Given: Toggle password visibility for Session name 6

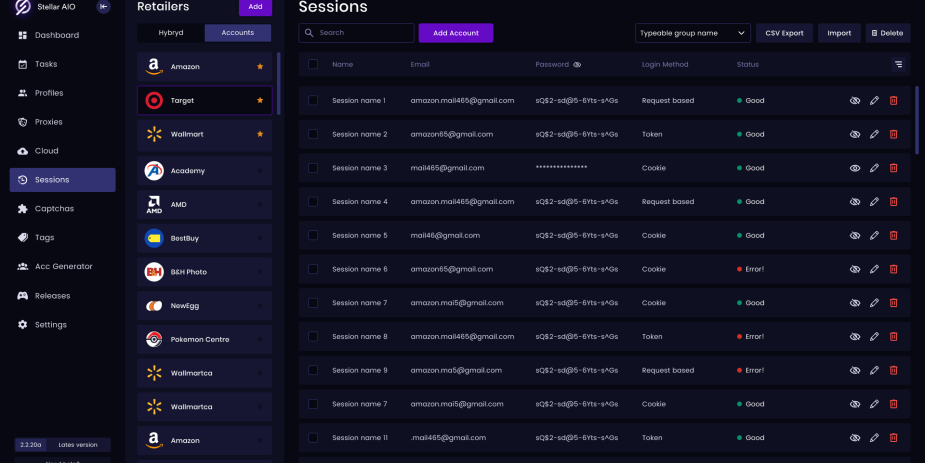Looking at the screenshot, I should [x=855, y=269].
